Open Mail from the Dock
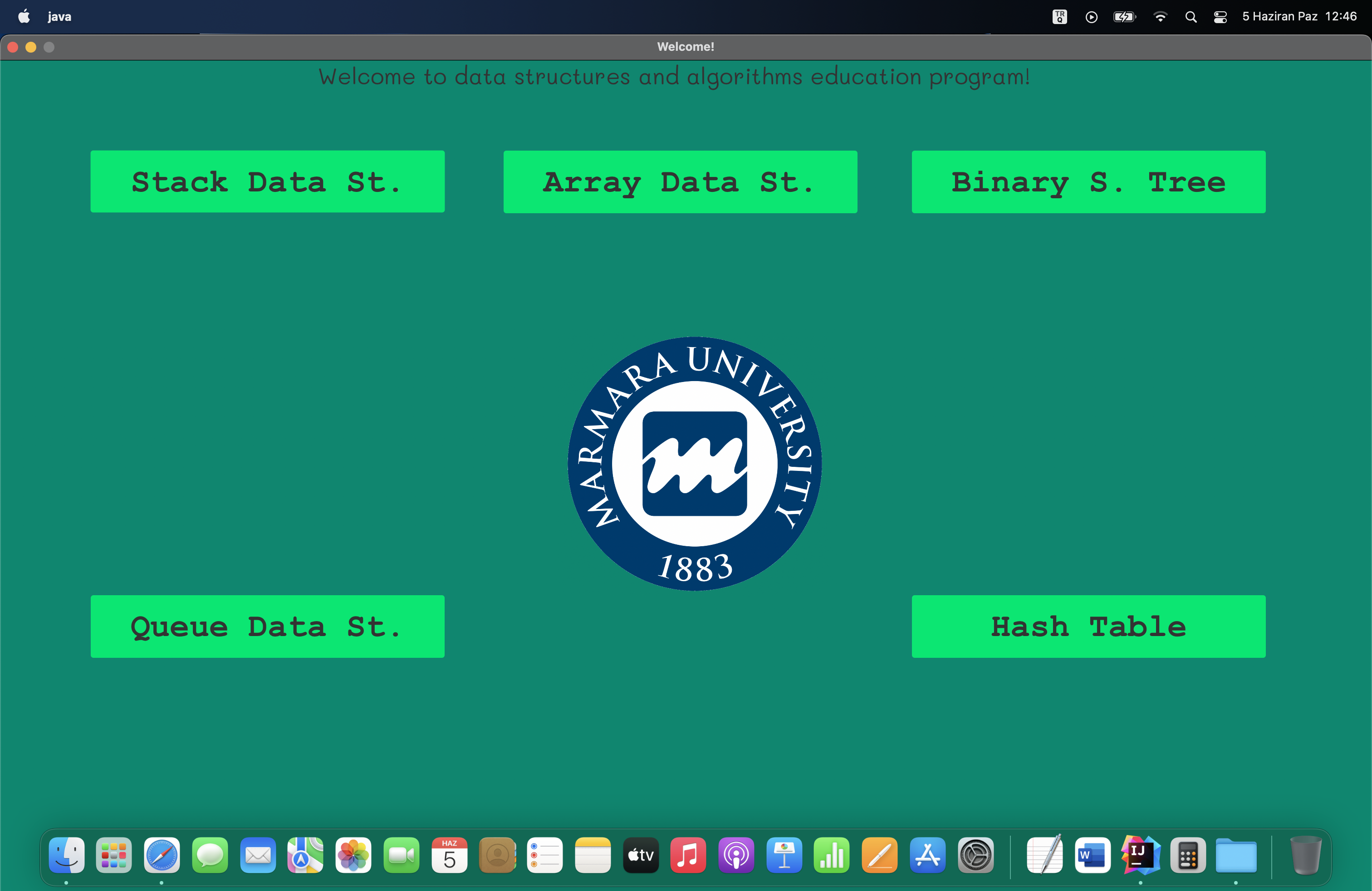1372x891 pixels. point(258,855)
